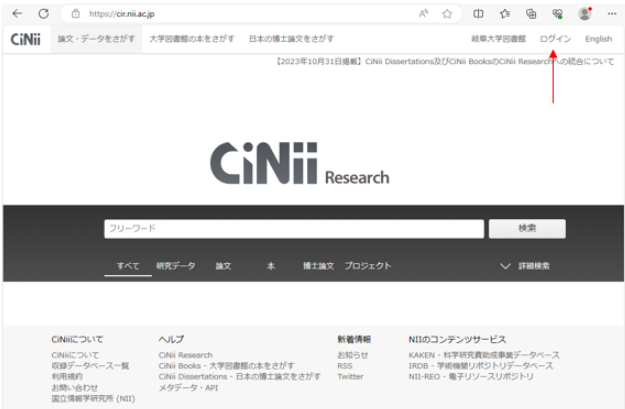The width and height of the screenshot is (625, 409).
Task: Select the 論文 search category tab
Action: click(223, 266)
